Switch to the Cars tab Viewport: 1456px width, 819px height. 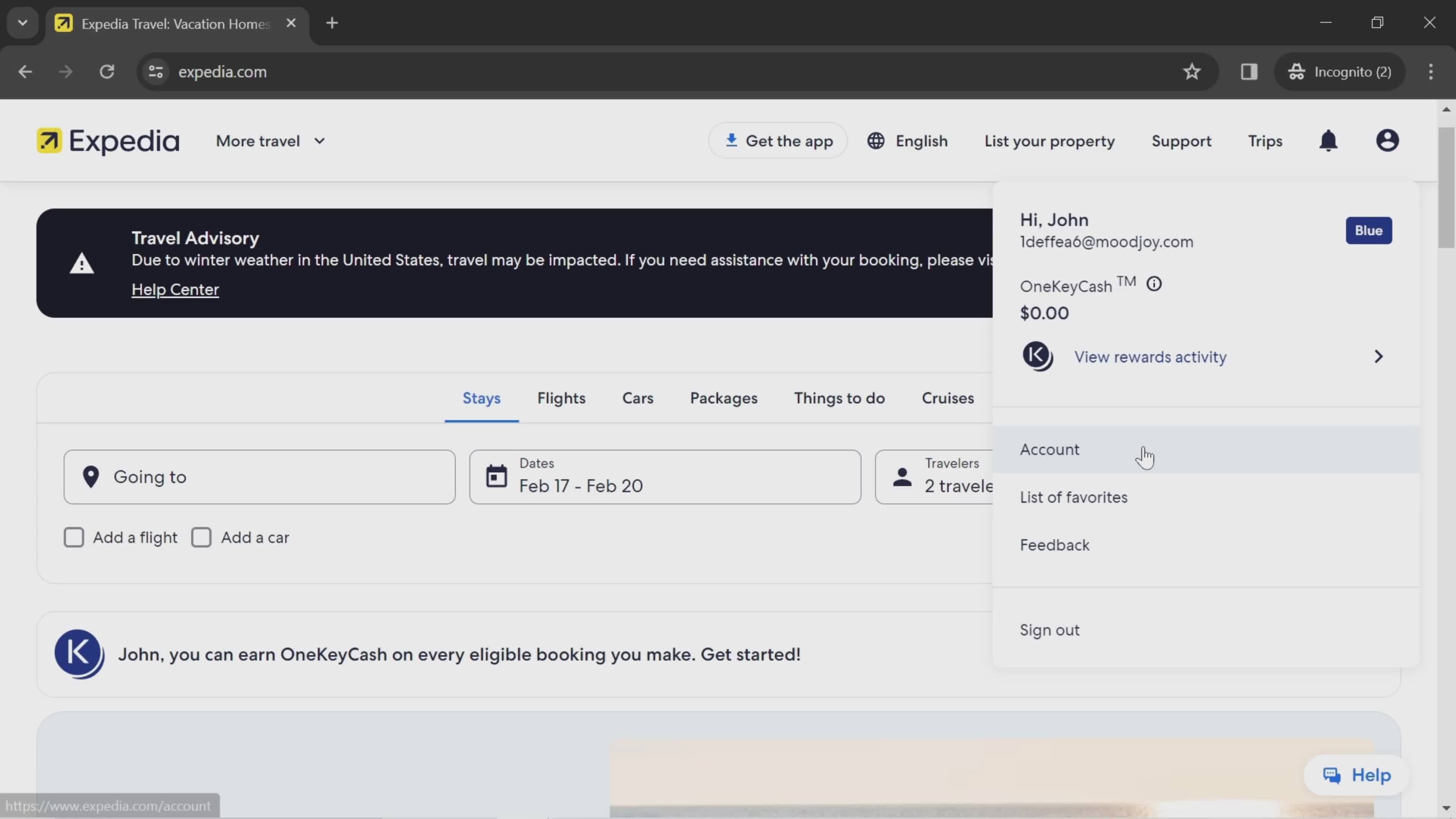coord(637,399)
